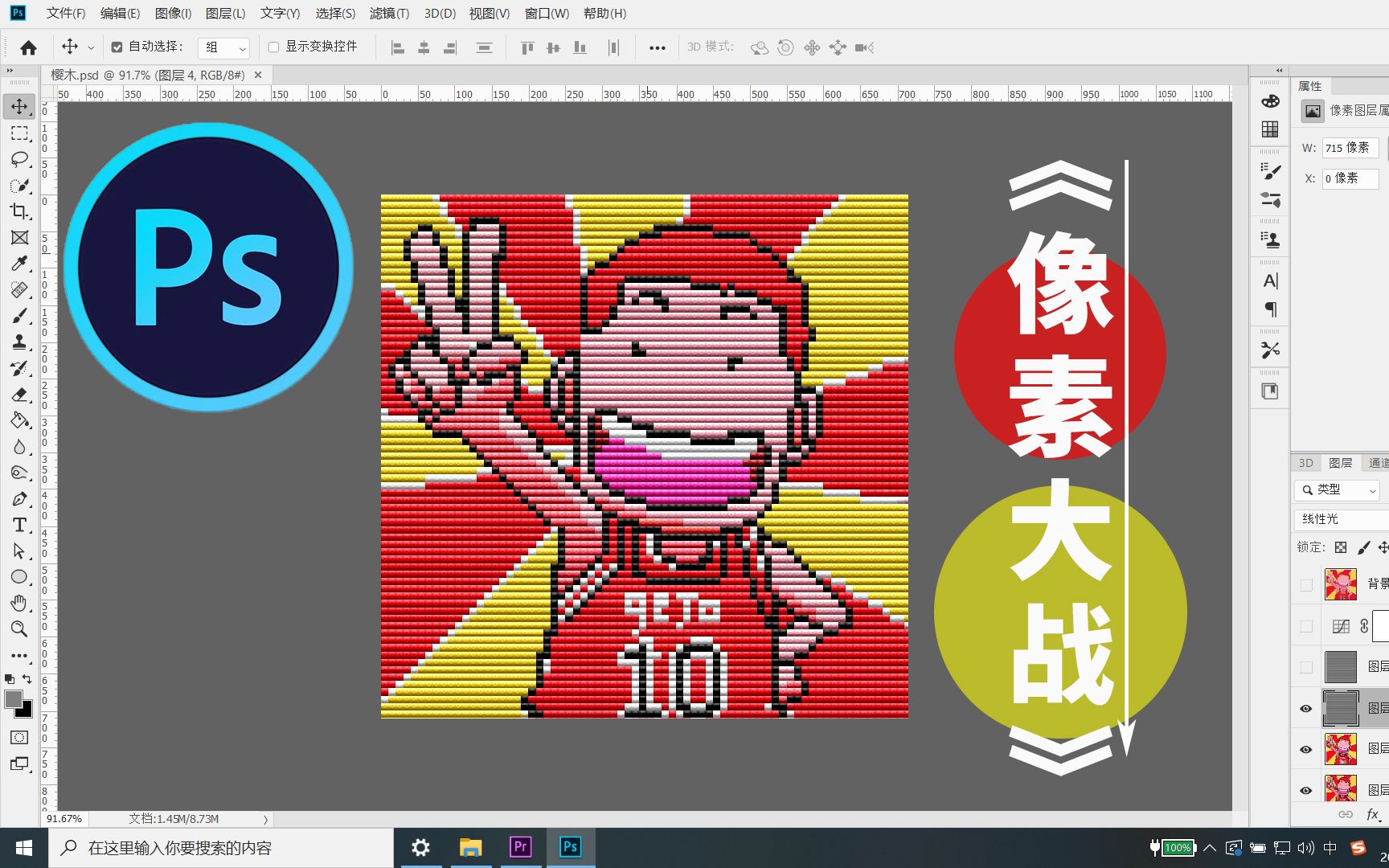This screenshot has height=868, width=1389.
Task: Open the 滤镜(T) menu
Action: click(389, 14)
